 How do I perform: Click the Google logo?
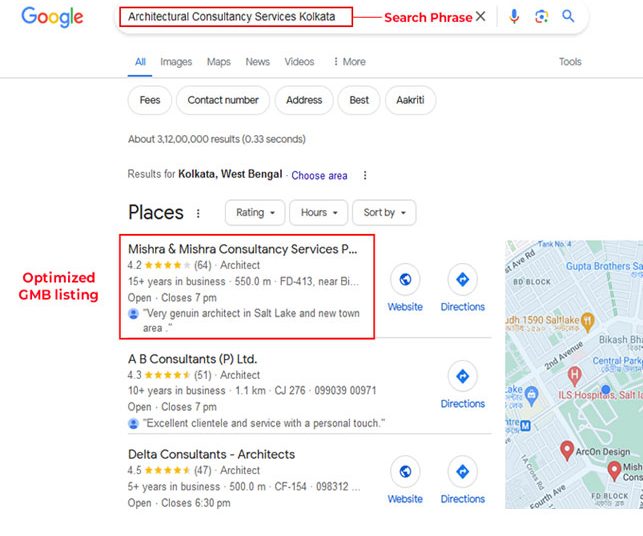[x=52, y=17]
